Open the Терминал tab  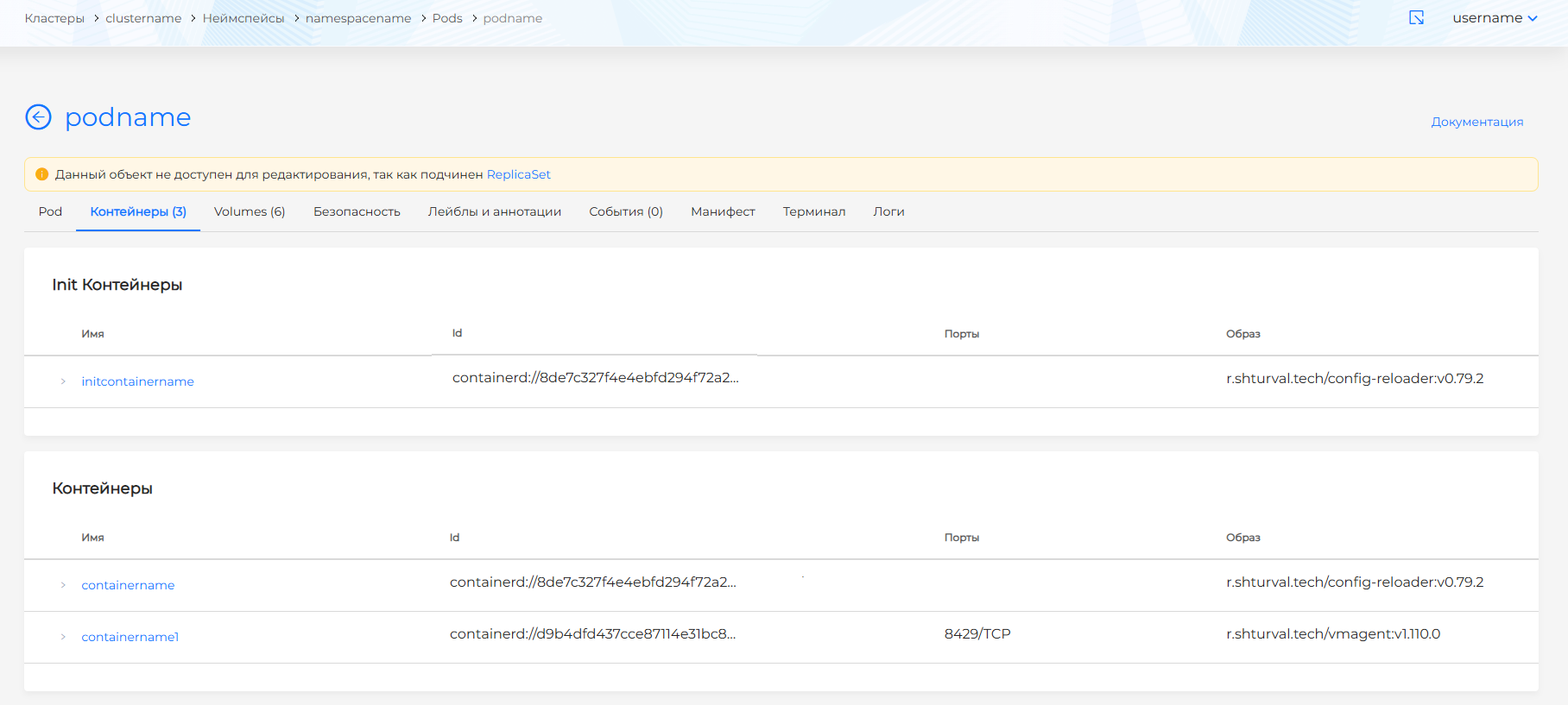pyautogui.click(x=813, y=211)
